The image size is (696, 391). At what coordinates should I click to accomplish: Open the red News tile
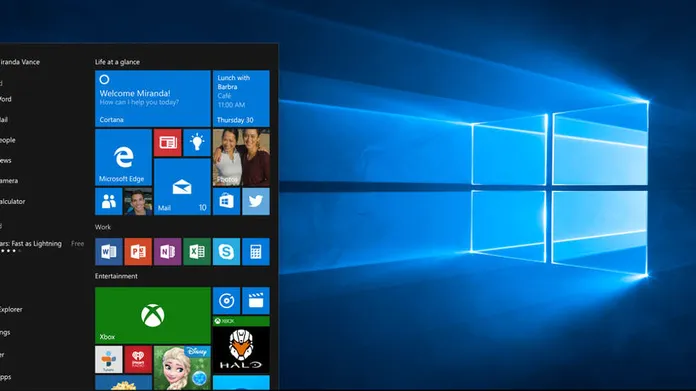coord(167,142)
